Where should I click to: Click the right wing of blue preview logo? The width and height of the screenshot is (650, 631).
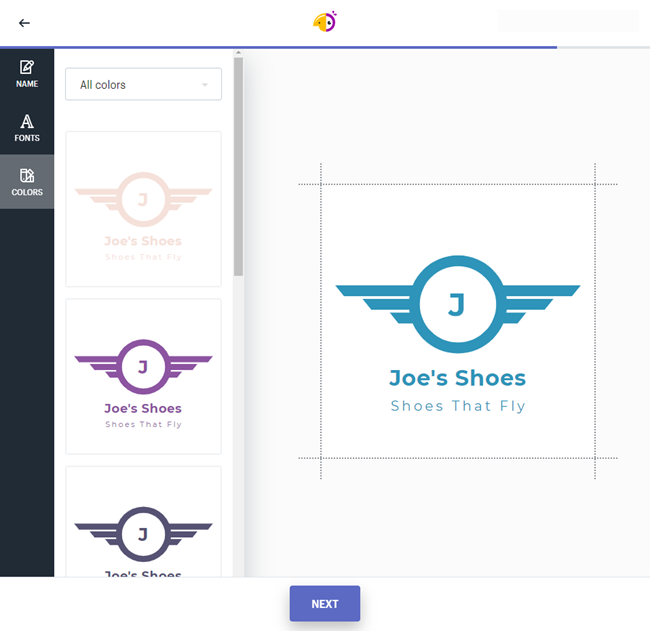(538, 297)
